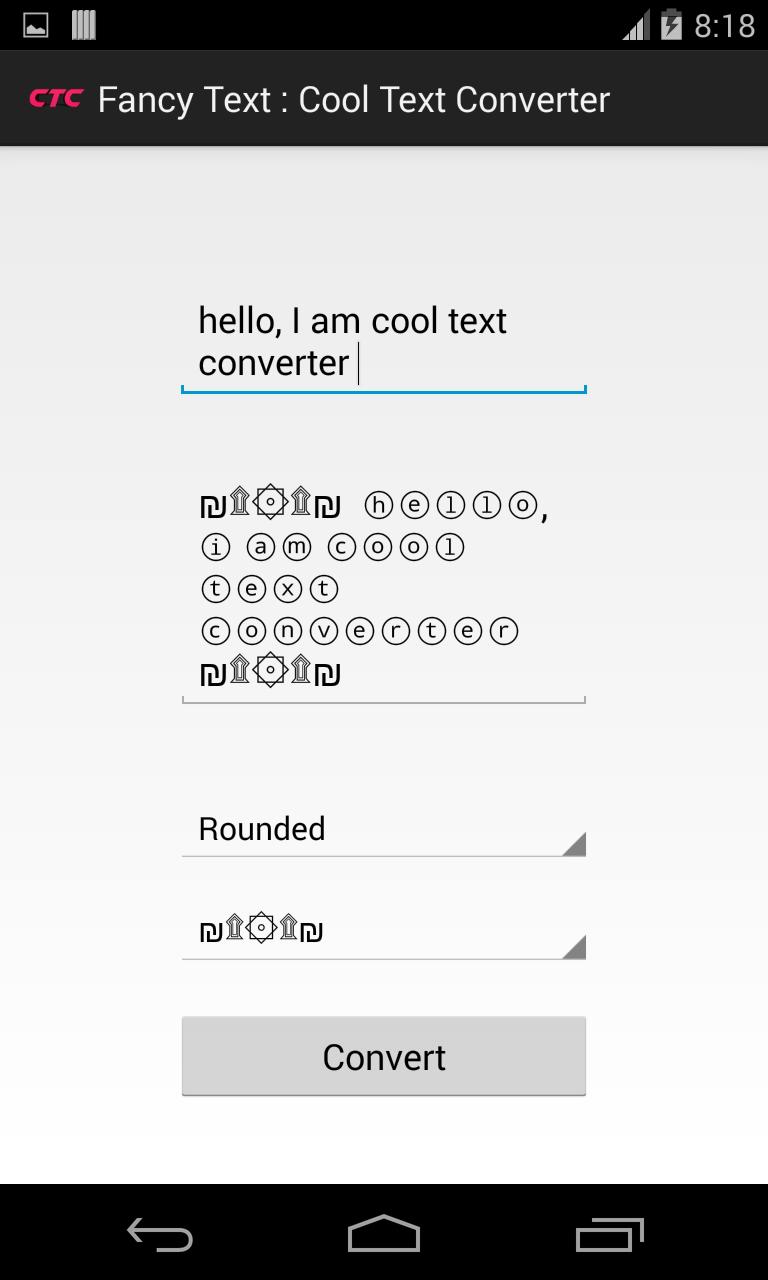768x1280 pixels.
Task: Click the Fancy Text app title
Action: click(x=352, y=99)
